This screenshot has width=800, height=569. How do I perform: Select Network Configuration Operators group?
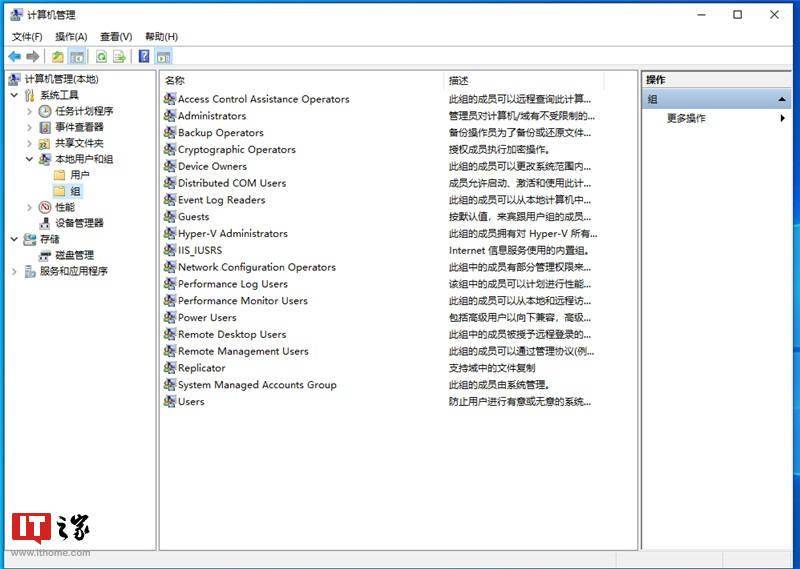[x=257, y=267]
